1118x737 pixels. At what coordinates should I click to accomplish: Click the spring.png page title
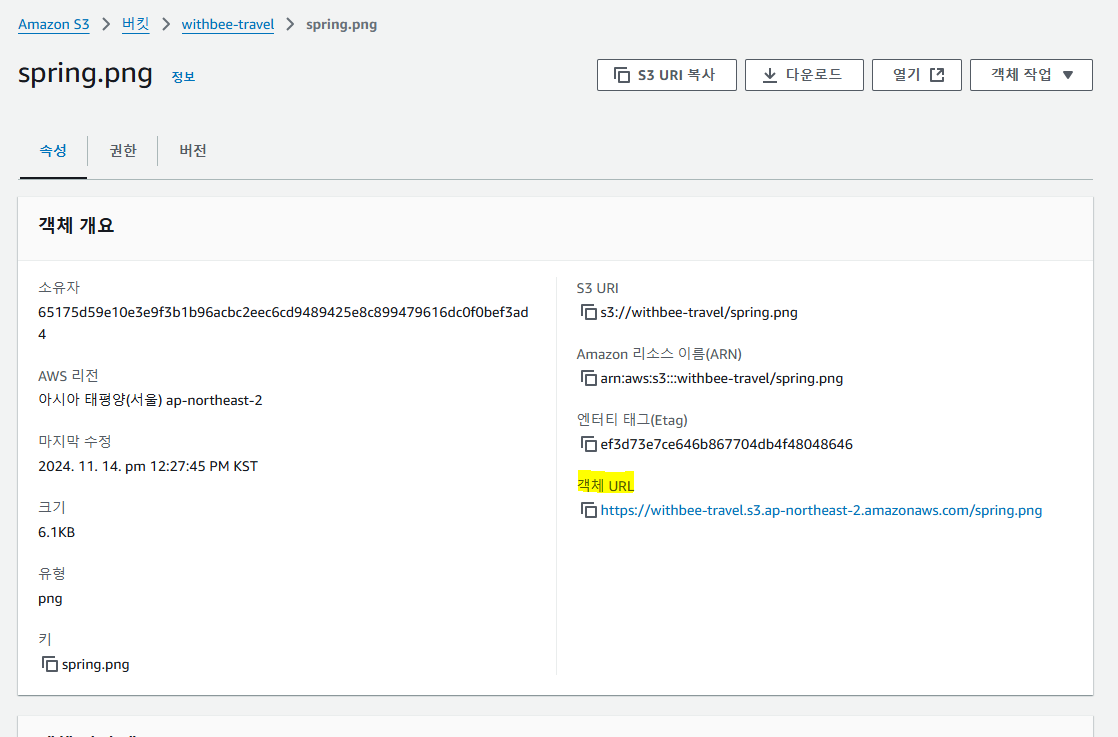pyautogui.click(x=85, y=73)
